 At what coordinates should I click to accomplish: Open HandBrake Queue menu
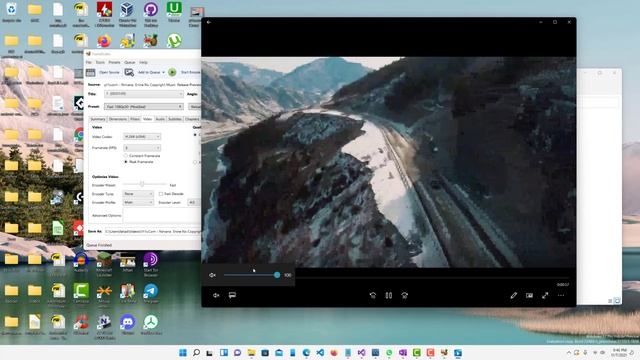point(129,62)
